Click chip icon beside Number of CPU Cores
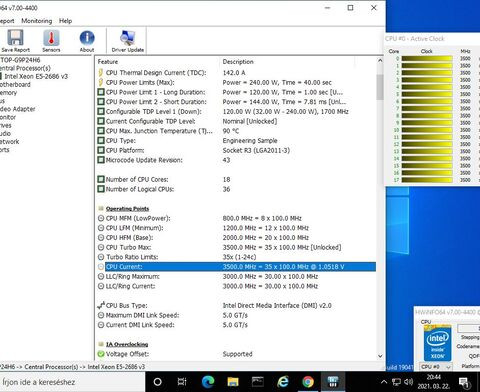Image resolution: width=480 pixels, height=392 pixels. 101,179
